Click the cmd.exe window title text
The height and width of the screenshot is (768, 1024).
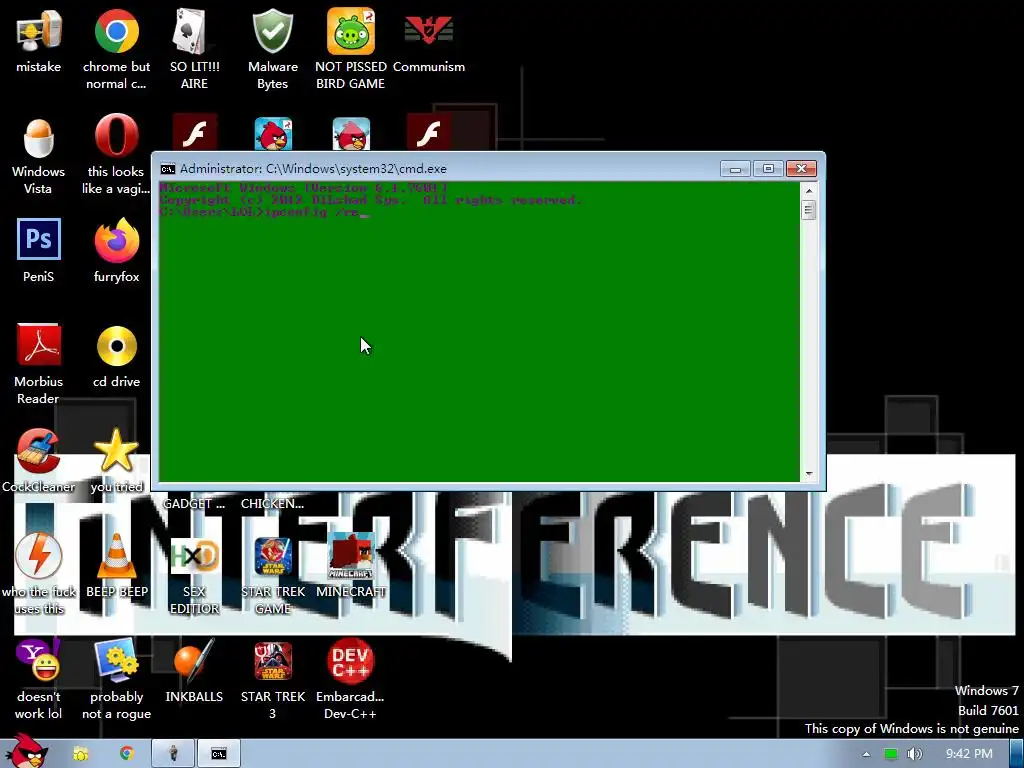(x=313, y=169)
